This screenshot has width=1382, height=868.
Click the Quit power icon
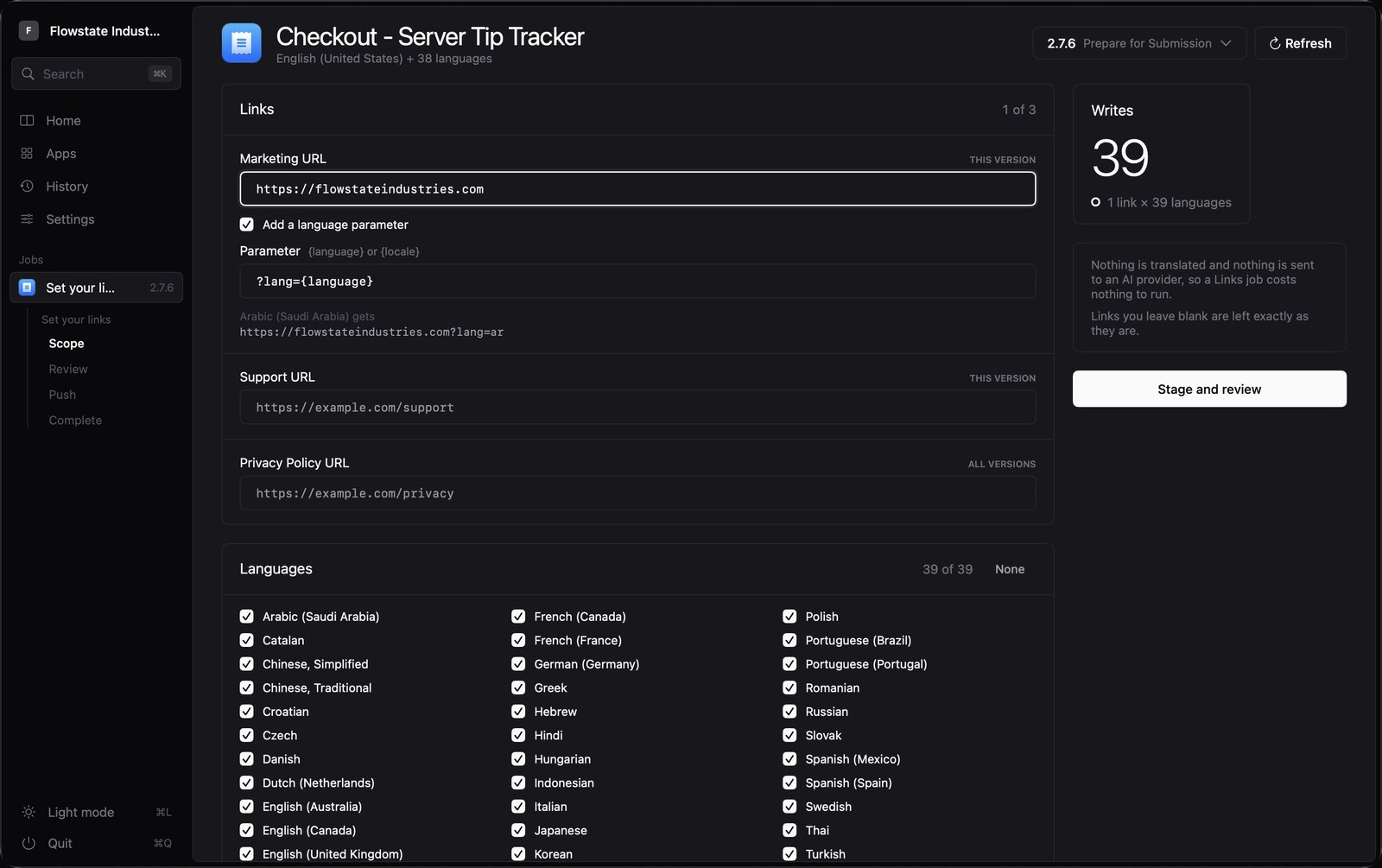tap(29, 843)
